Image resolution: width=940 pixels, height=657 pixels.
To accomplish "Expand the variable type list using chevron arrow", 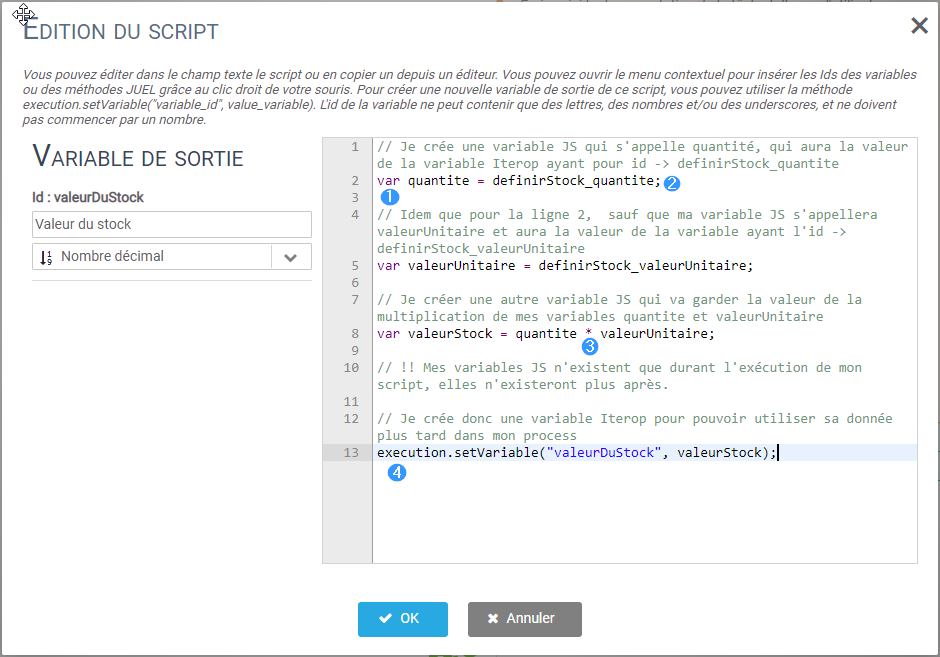I will click(x=291, y=257).
